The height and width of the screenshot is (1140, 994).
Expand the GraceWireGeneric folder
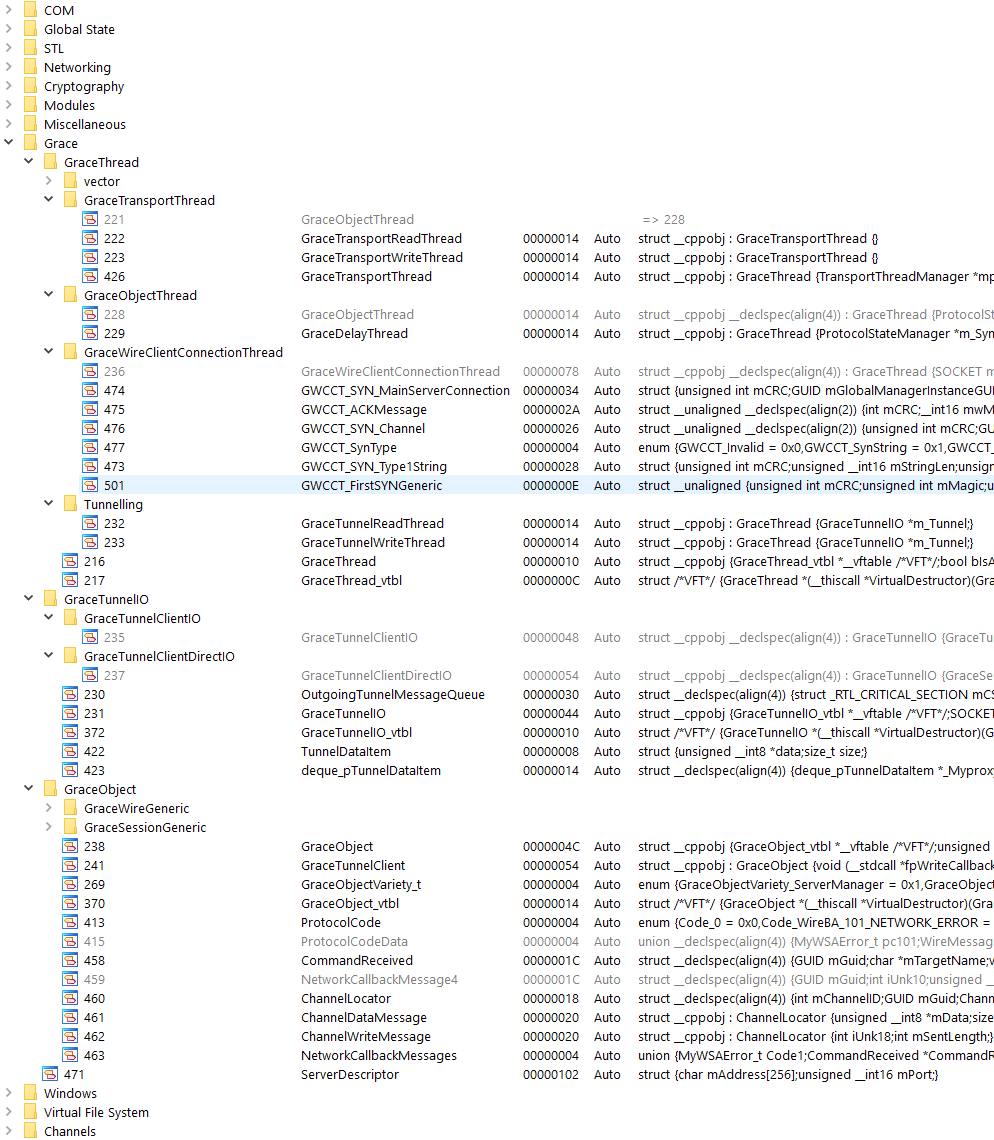pos(49,808)
